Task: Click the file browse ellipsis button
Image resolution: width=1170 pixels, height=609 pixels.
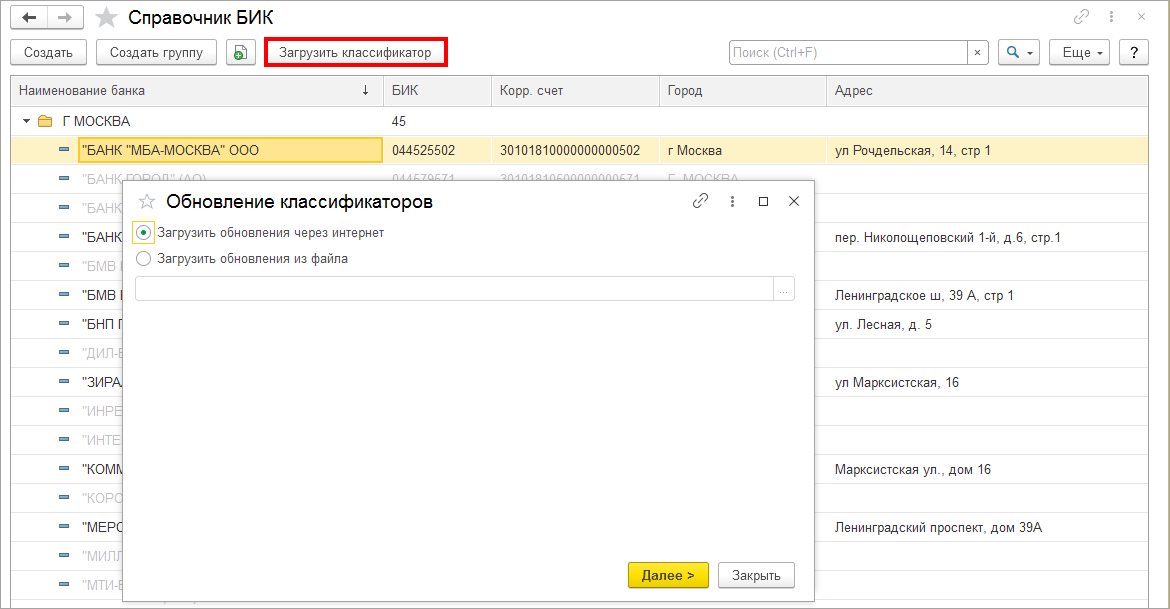Action: point(783,289)
